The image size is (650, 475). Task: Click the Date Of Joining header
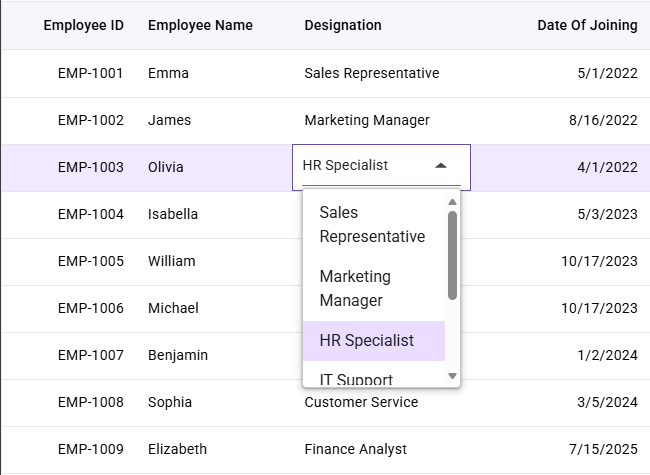(587, 25)
